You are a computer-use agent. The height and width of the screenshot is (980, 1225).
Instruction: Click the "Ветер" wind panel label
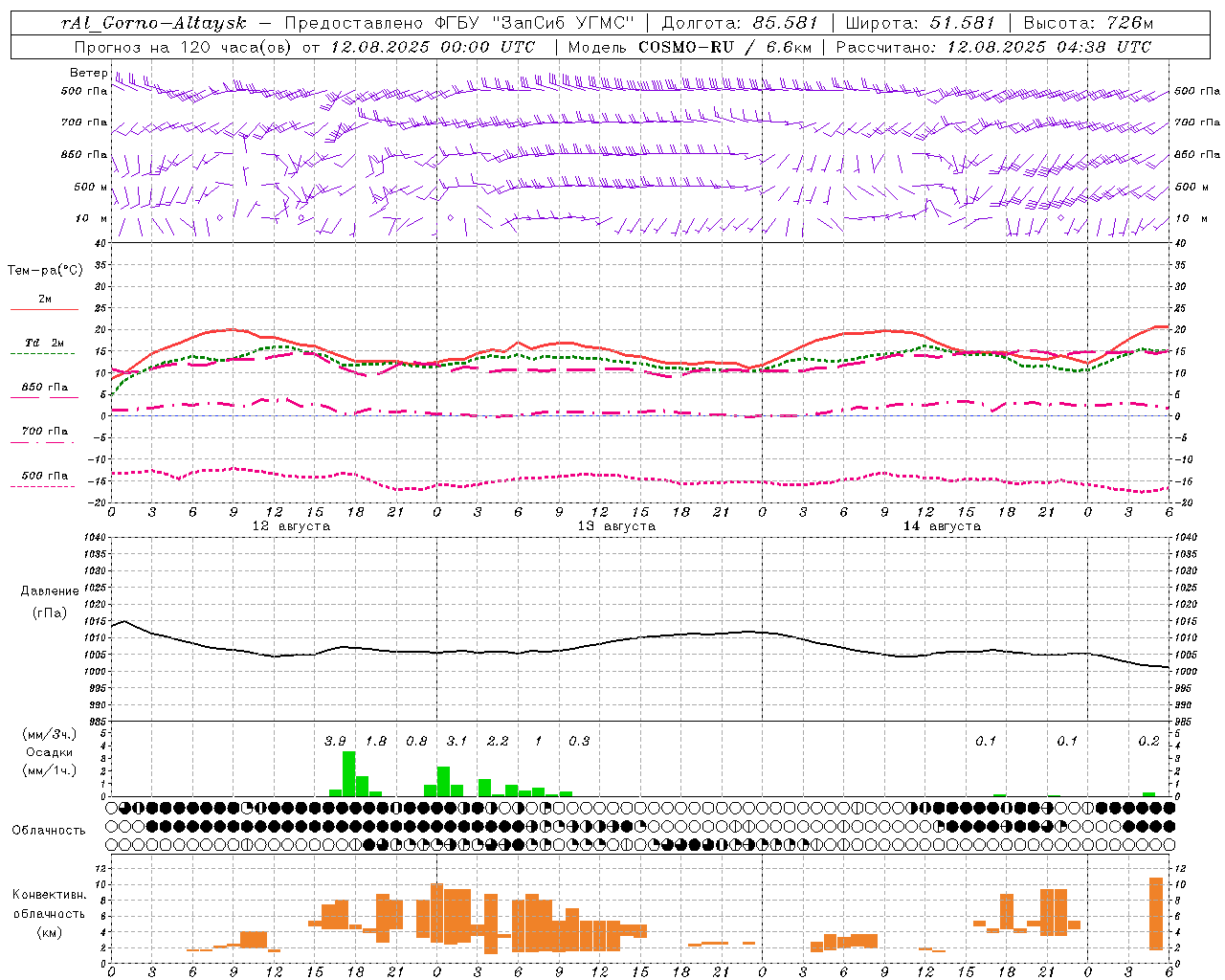[x=88, y=73]
